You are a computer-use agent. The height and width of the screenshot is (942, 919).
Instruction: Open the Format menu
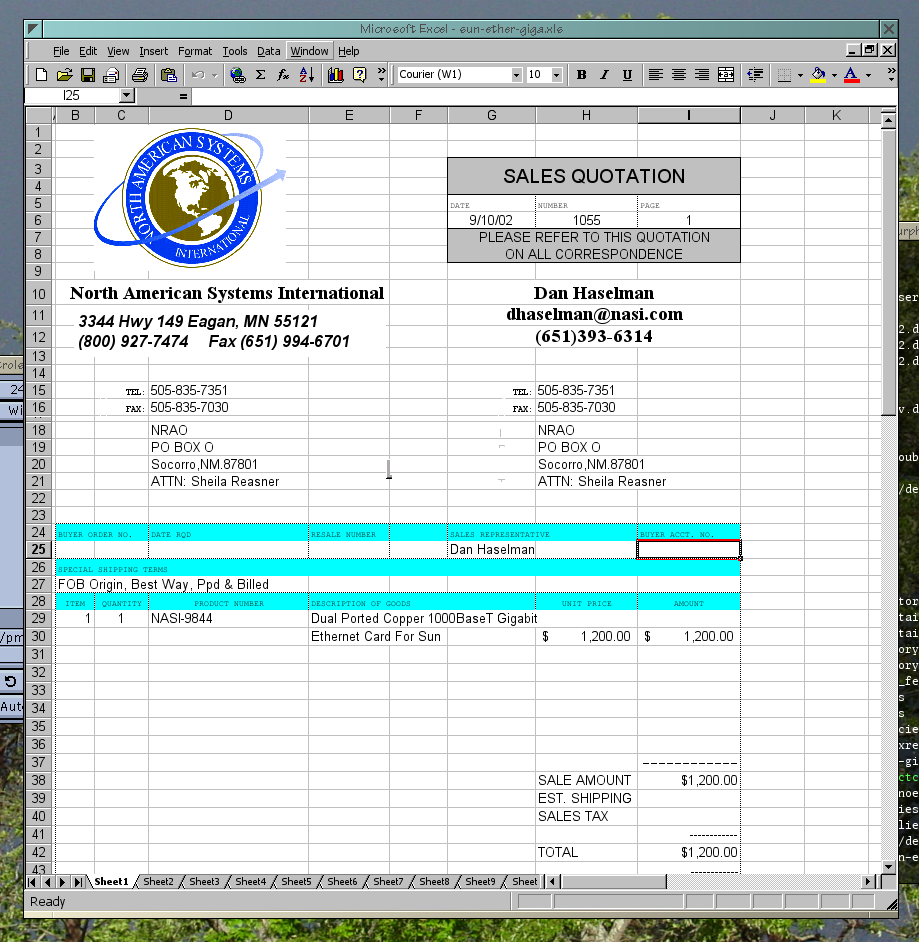195,51
